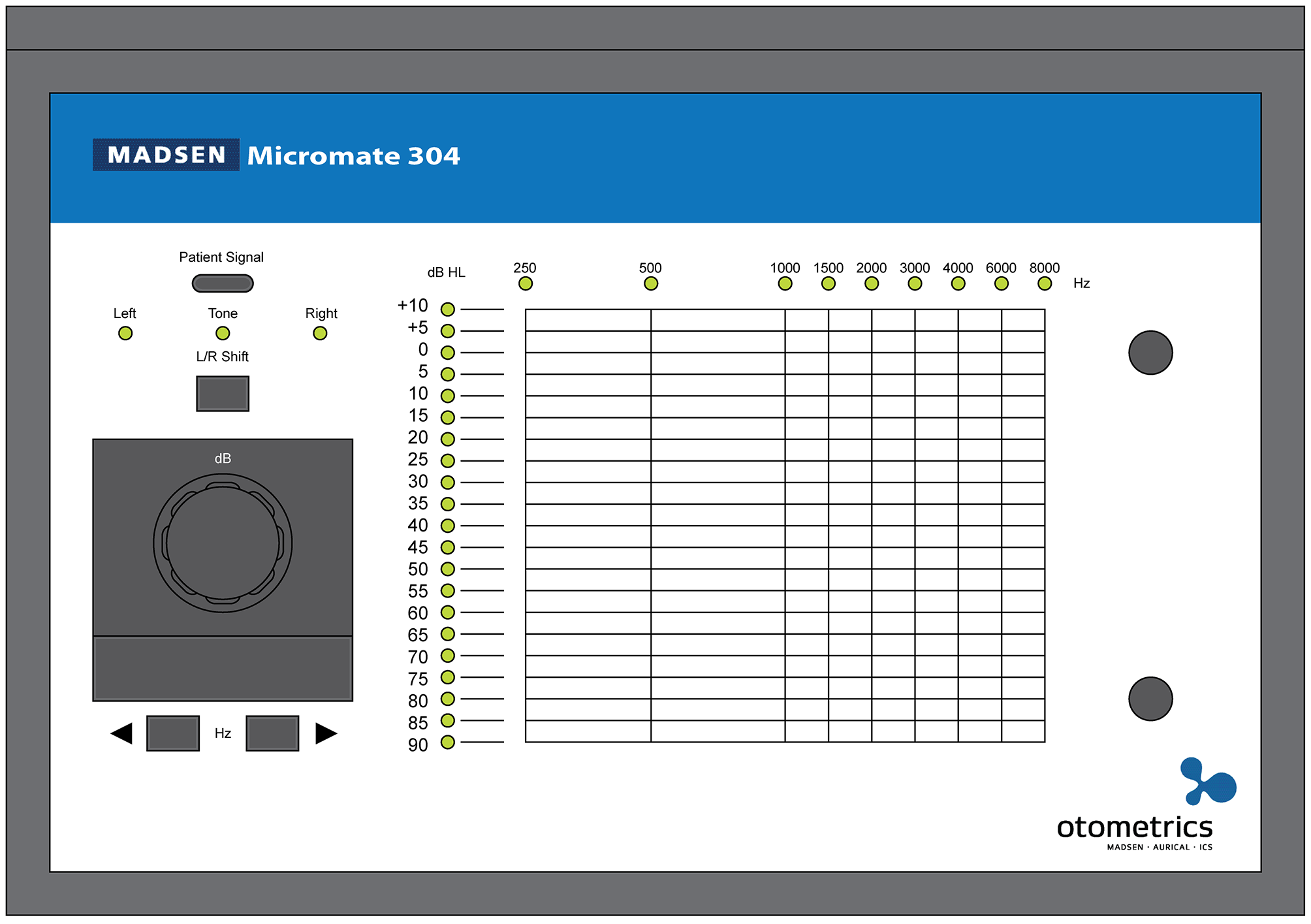This screenshot has height=924, width=1311.
Task: Click the 80 dB HL level LED
Action: coord(448,699)
